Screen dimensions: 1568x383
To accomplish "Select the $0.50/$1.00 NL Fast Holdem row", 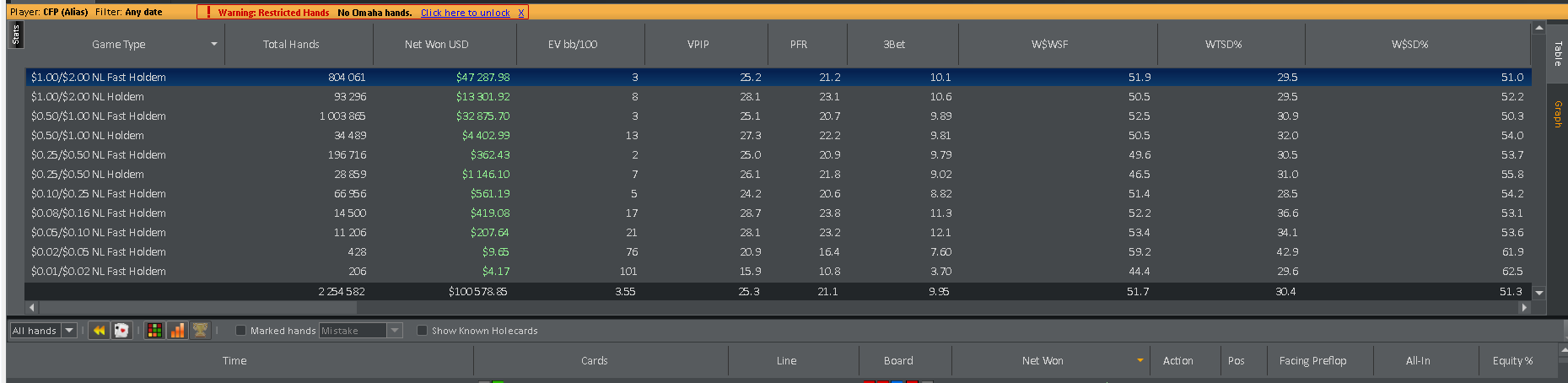I will 99,116.
